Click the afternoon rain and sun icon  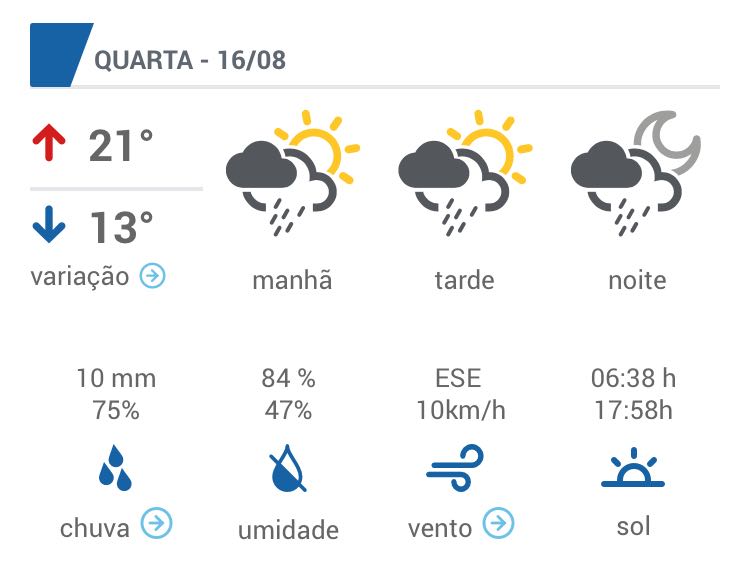tap(465, 173)
